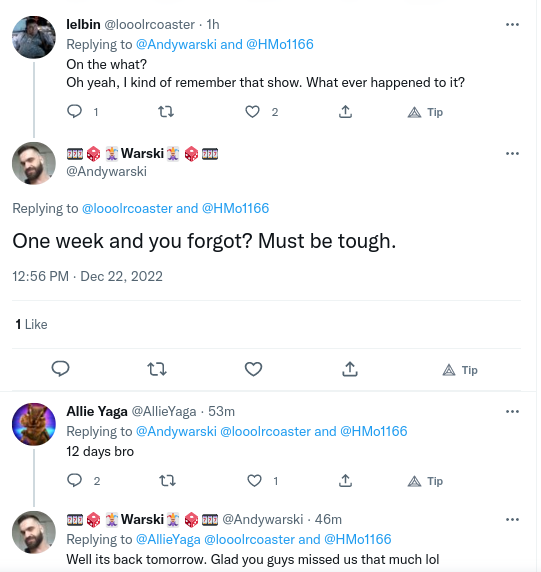Screen dimensions: 541x572
Task: Share lelbin's tweet
Action: click(x=345, y=112)
